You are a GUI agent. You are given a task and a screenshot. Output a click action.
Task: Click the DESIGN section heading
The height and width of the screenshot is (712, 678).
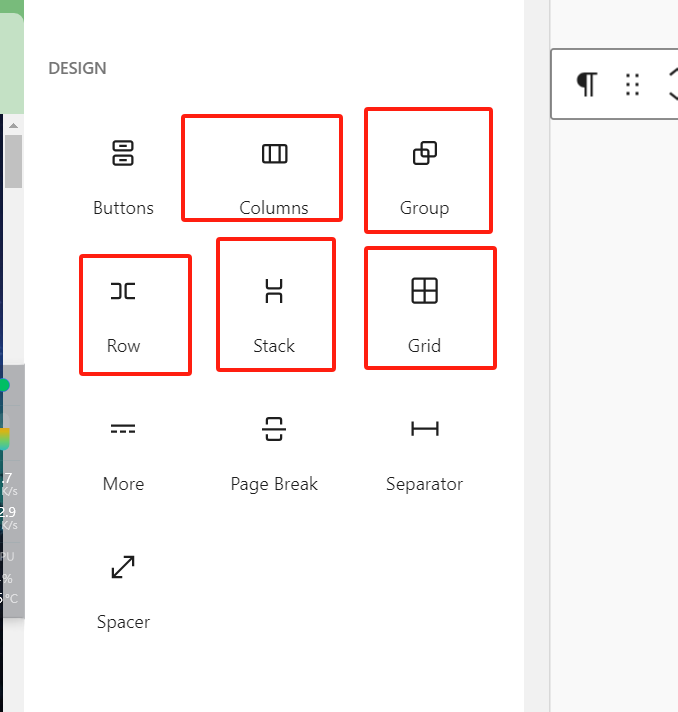[x=77, y=69]
